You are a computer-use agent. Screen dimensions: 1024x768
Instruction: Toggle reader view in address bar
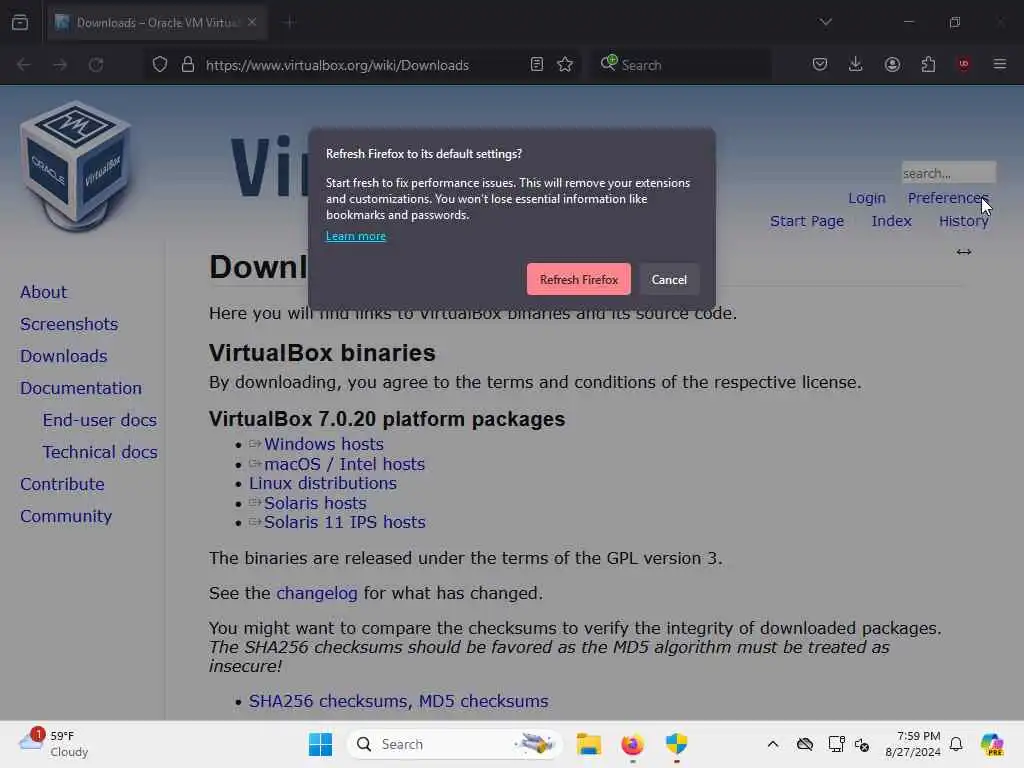[x=537, y=65]
